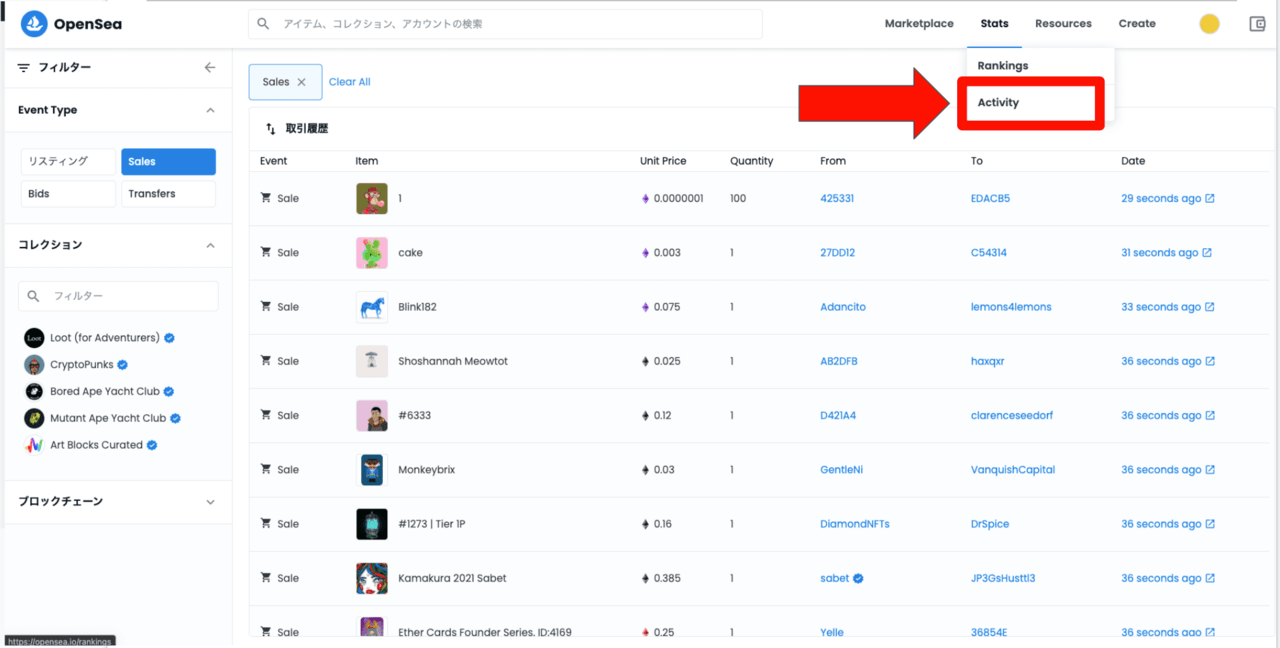Click the cart icon in Blink182 row

click(266, 307)
